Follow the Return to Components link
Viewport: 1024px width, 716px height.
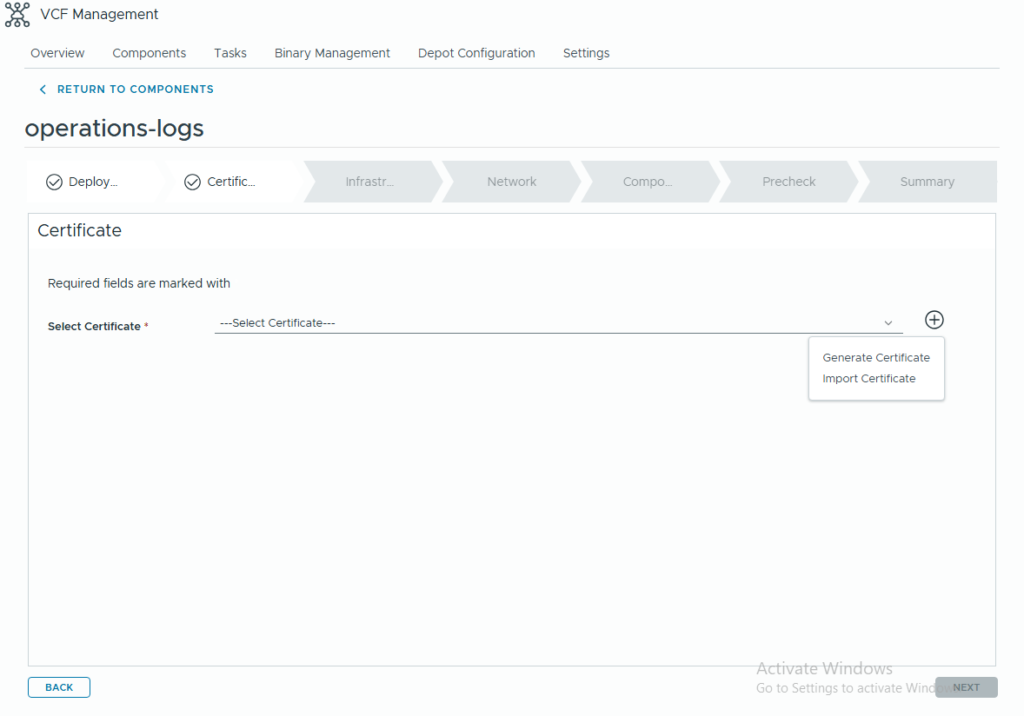click(135, 90)
